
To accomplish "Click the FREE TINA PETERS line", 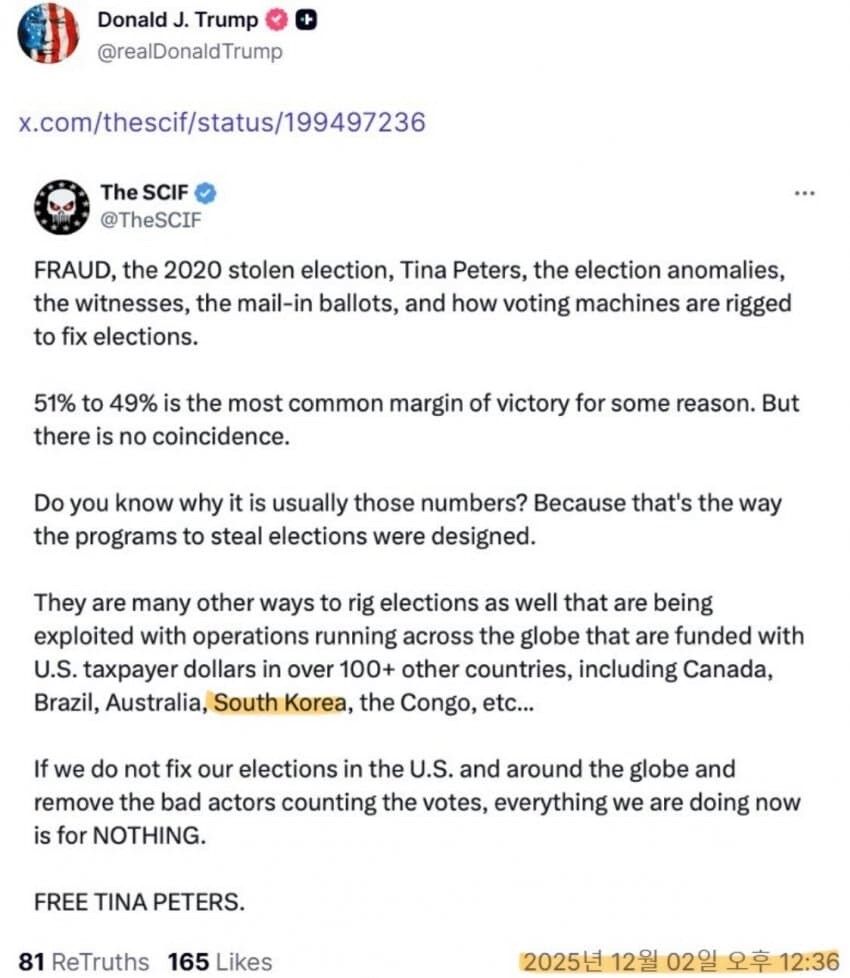I will pyautogui.click(x=139, y=901).
